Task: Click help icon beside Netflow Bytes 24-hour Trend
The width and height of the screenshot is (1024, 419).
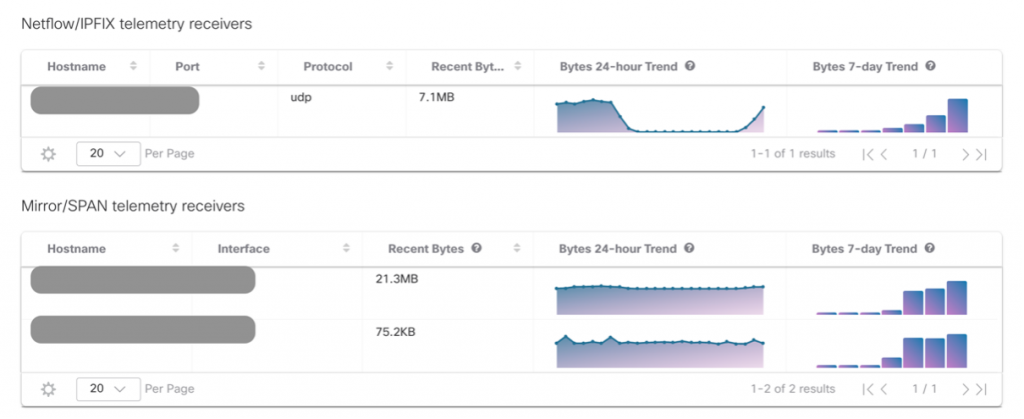Action: [690, 67]
